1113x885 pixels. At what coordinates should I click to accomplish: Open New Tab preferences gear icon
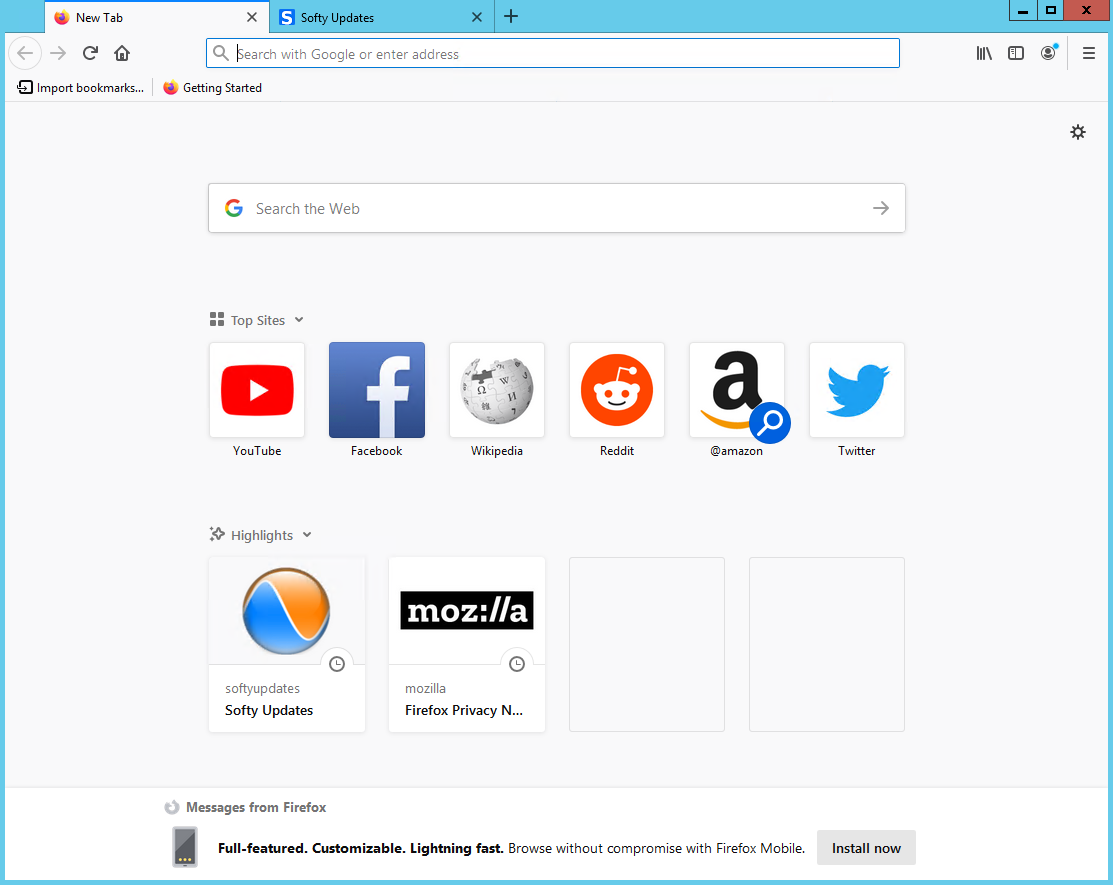[1078, 132]
